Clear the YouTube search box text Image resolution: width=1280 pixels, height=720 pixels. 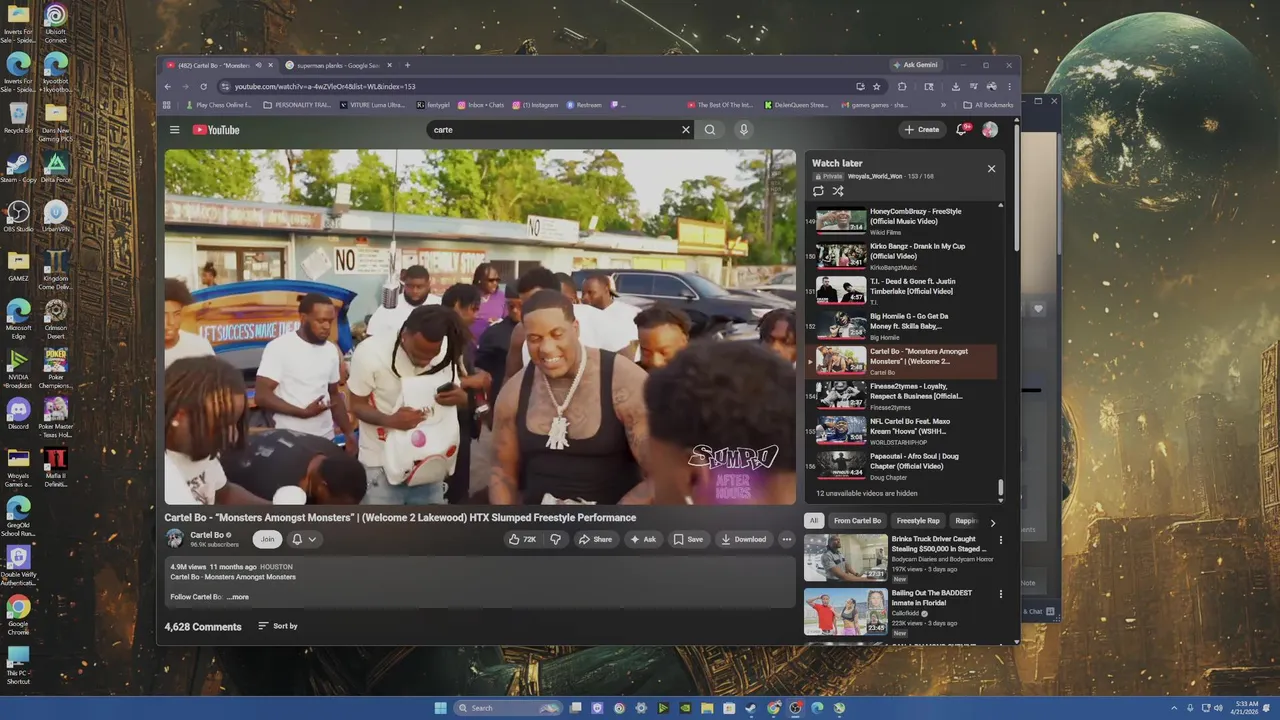tap(686, 130)
